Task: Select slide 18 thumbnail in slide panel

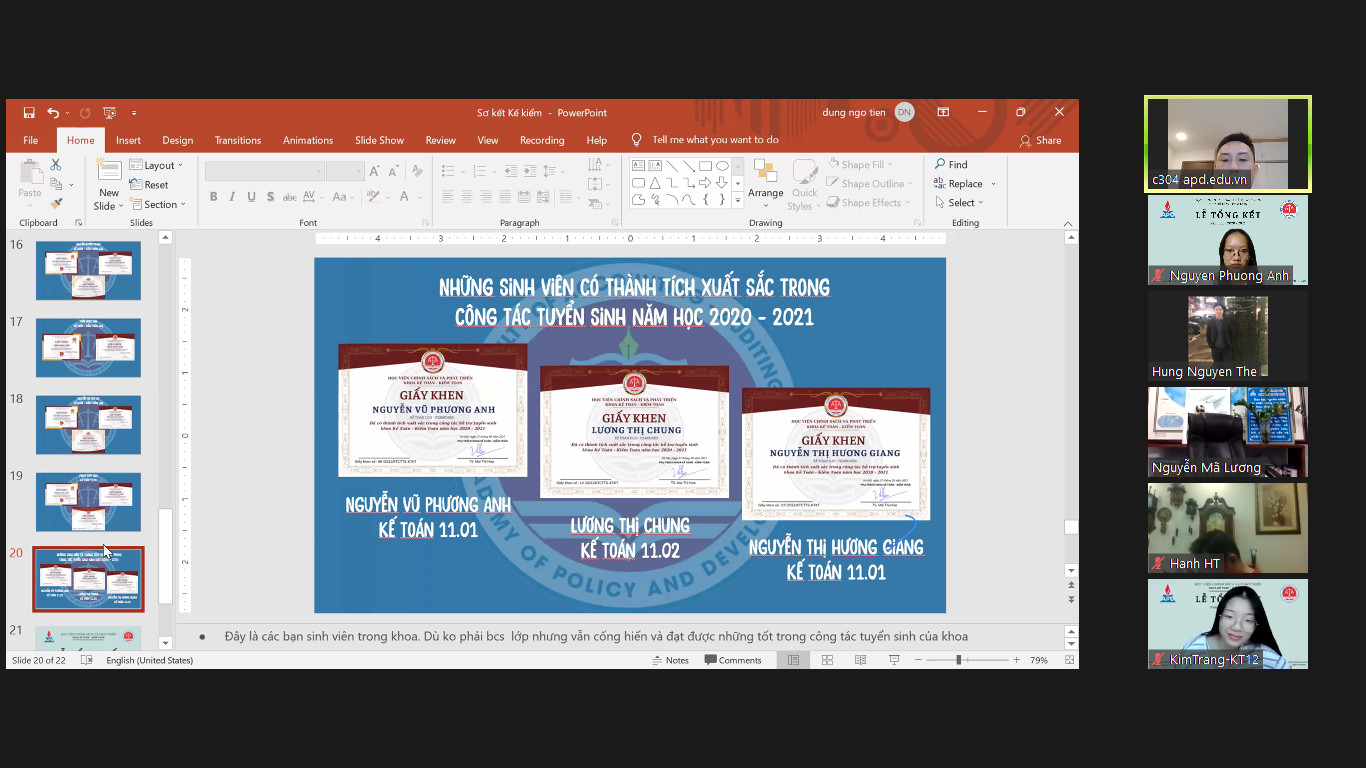Action: pyautogui.click(x=88, y=424)
